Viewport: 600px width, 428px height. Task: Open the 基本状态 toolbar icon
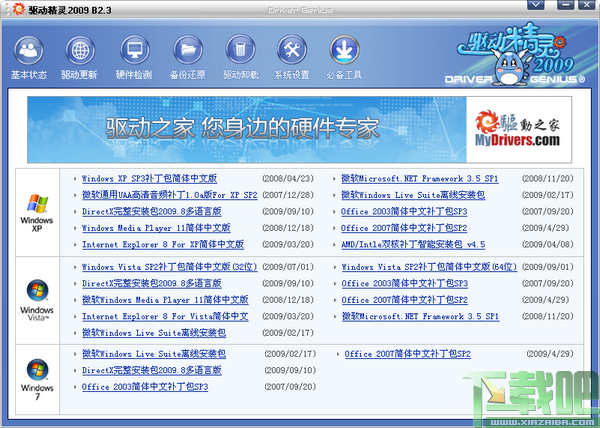click(x=29, y=50)
